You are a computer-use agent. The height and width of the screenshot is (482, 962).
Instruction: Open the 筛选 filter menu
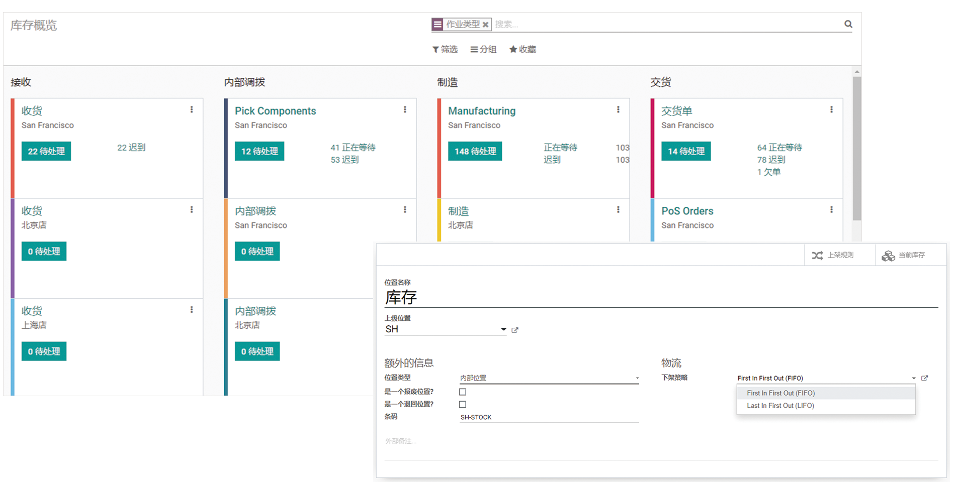(445, 49)
